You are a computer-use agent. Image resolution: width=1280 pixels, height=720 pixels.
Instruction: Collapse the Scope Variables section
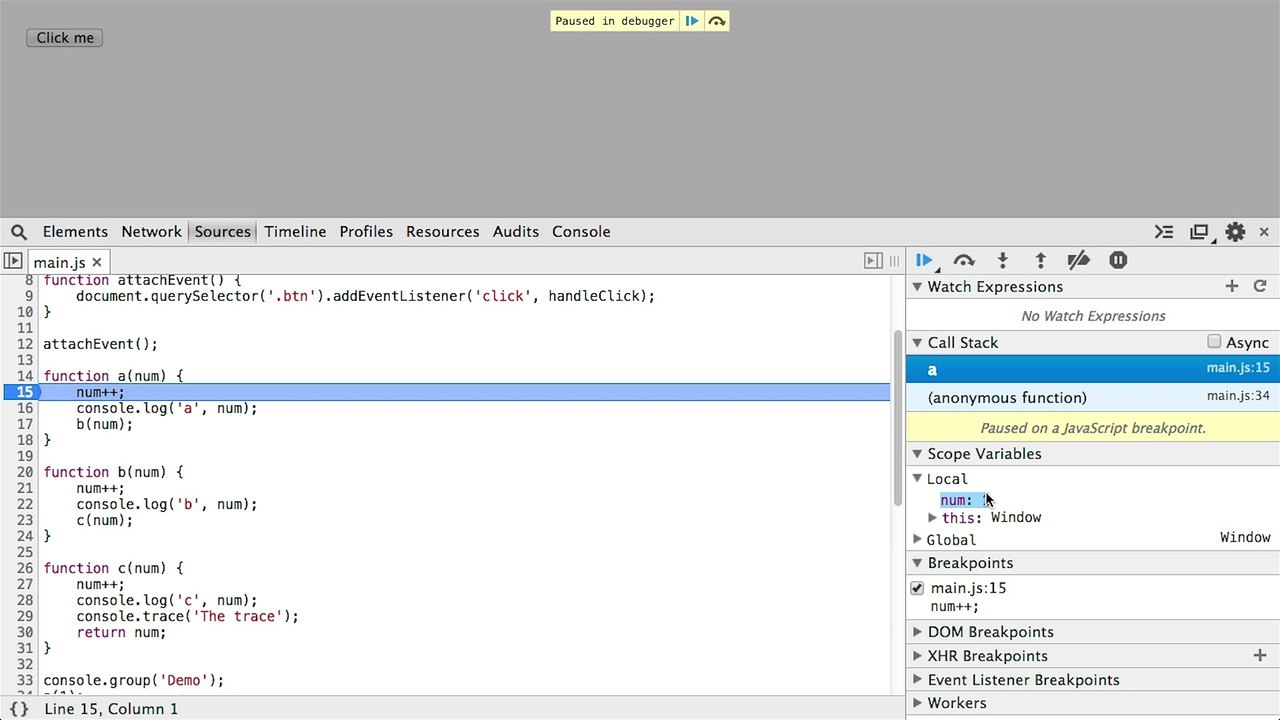point(917,454)
